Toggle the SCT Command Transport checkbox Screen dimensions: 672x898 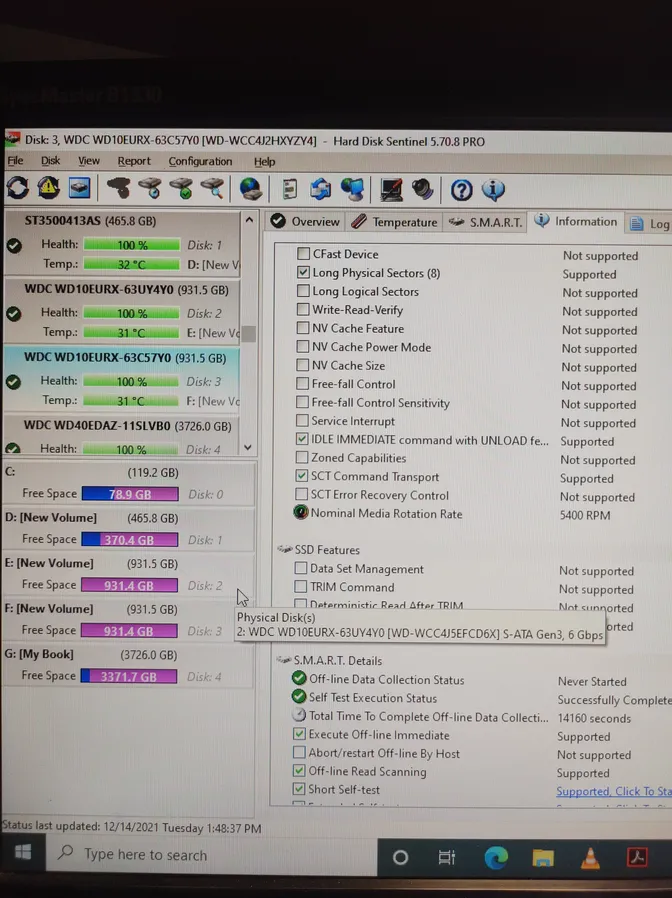tap(302, 475)
